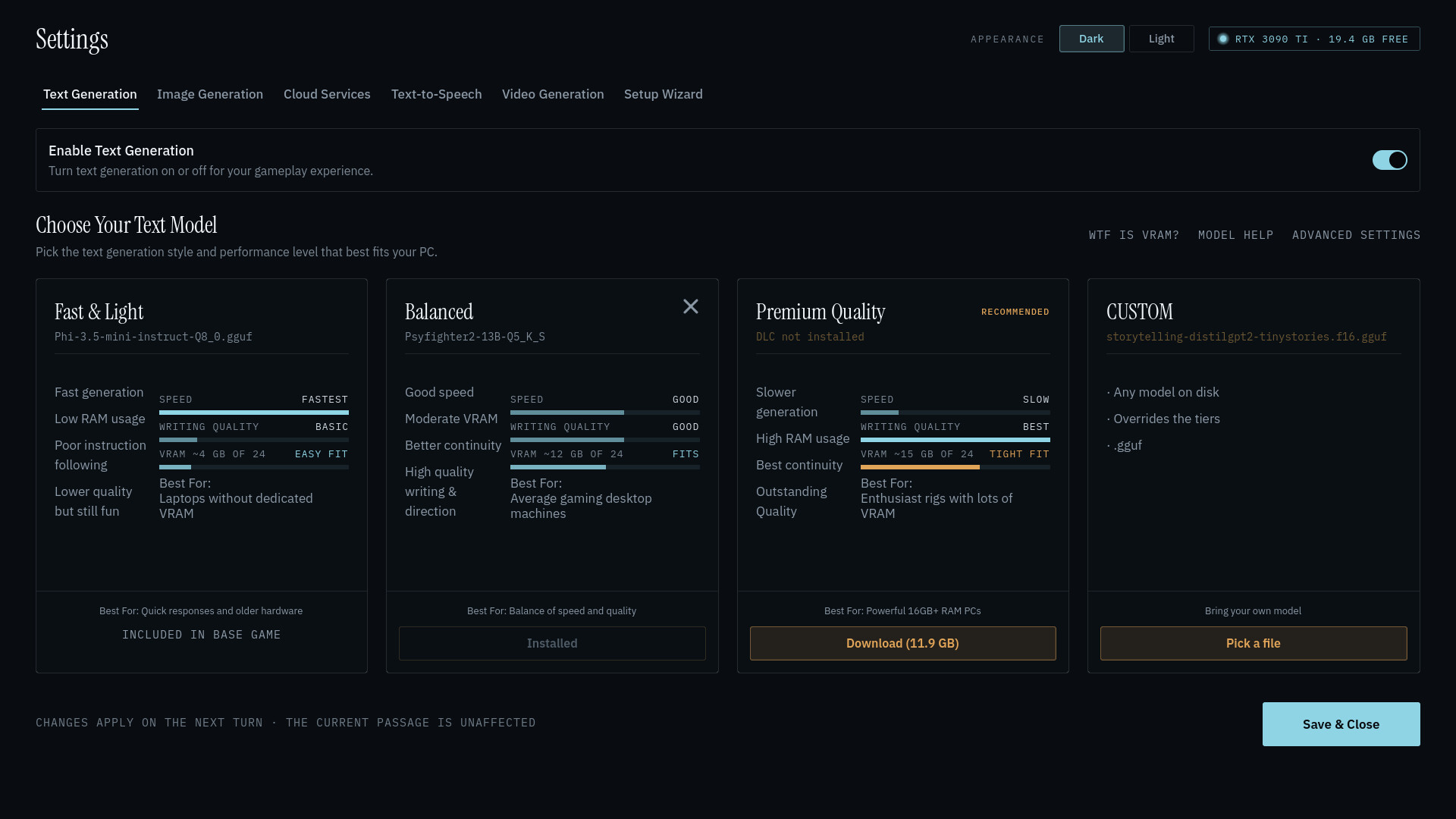
Task: Click the Premium Quality VRAM usage bar
Action: 955,467
